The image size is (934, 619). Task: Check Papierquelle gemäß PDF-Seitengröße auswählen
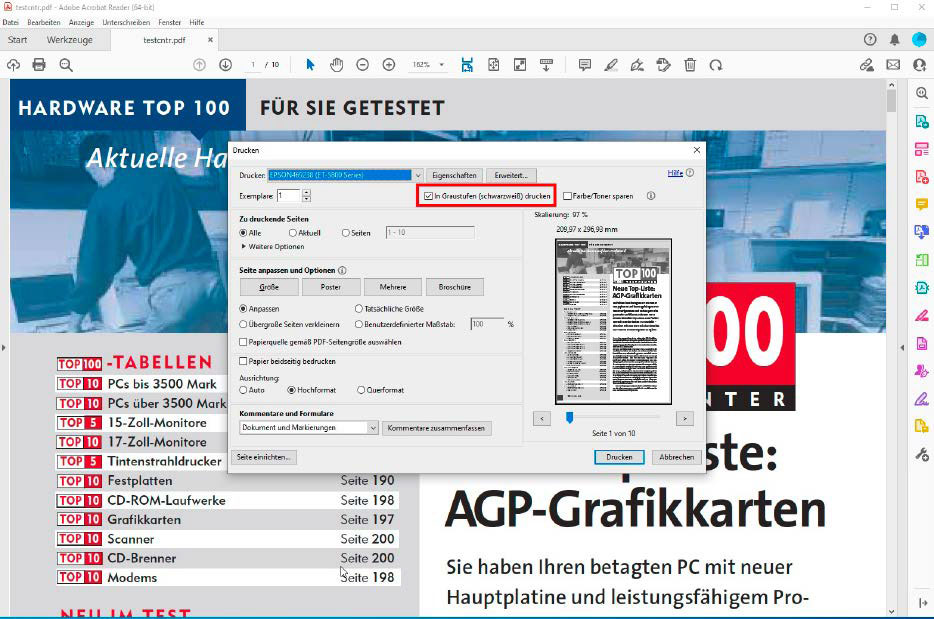click(x=243, y=342)
